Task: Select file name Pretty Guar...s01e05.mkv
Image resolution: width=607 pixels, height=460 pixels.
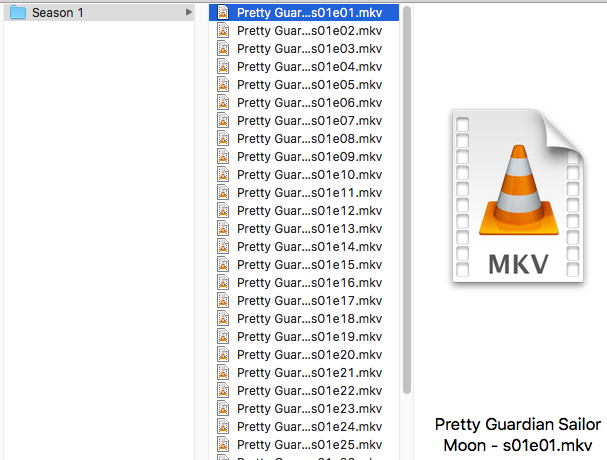Action: pyautogui.click(x=310, y=85)
